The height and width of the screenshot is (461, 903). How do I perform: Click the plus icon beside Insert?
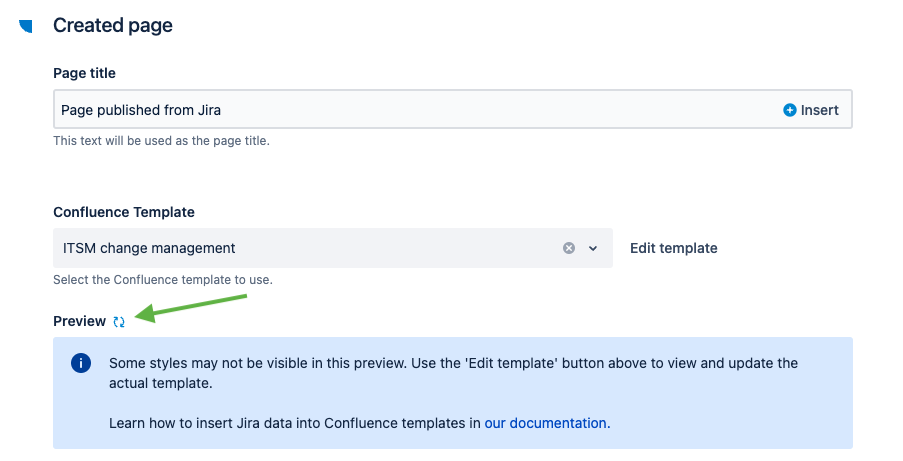point(790,110)
